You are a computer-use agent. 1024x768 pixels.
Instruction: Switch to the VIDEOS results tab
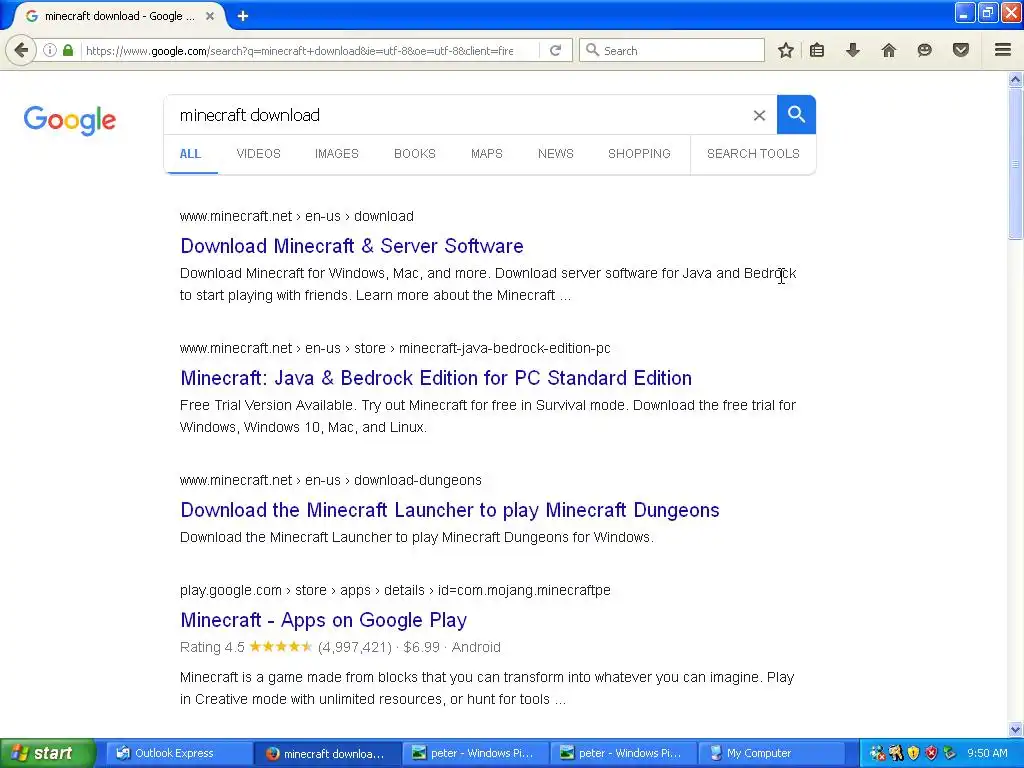[259, 153]
